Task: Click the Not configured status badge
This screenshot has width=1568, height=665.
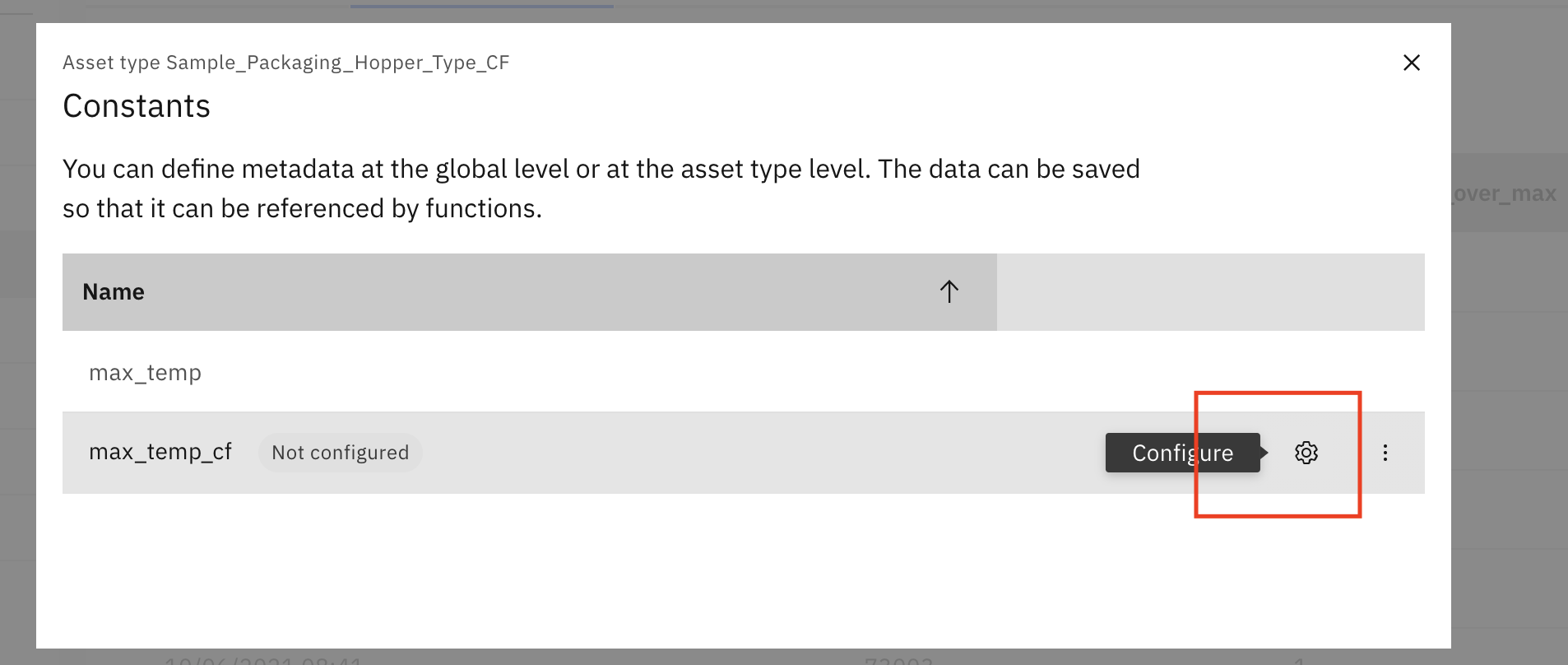Action: tap(341, 453)
